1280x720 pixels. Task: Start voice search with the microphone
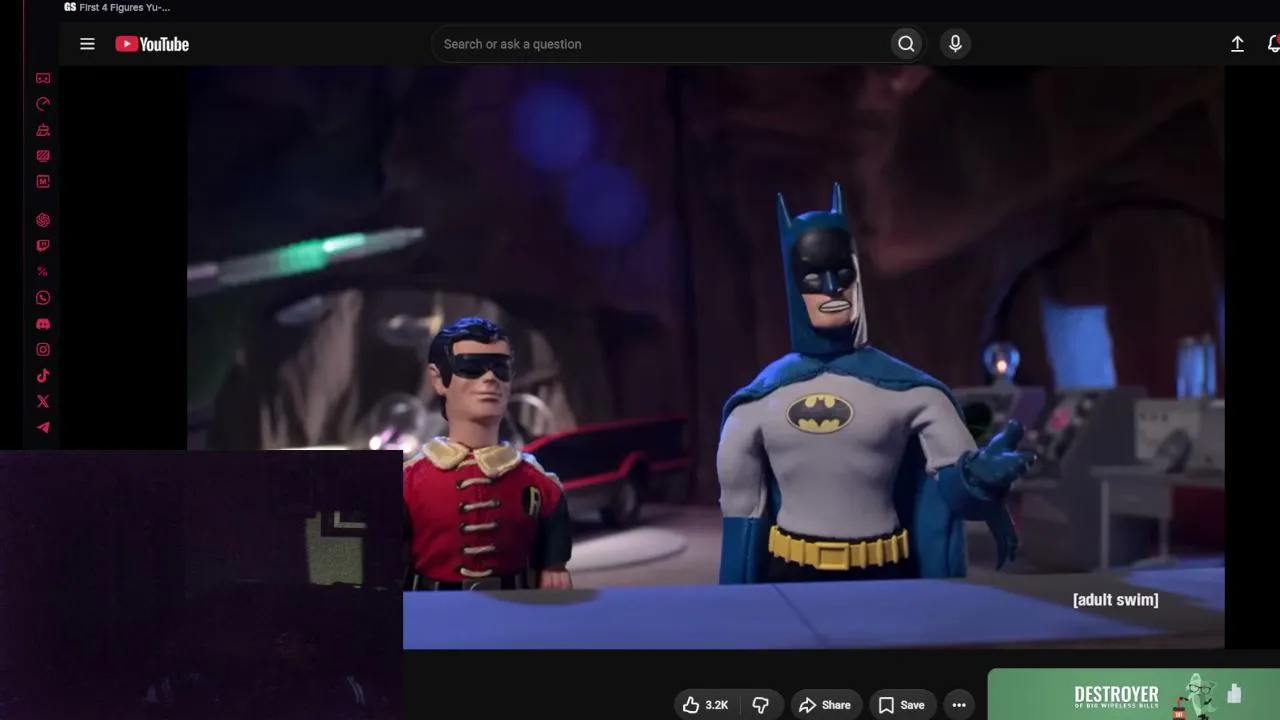click(x=955, y=44)
